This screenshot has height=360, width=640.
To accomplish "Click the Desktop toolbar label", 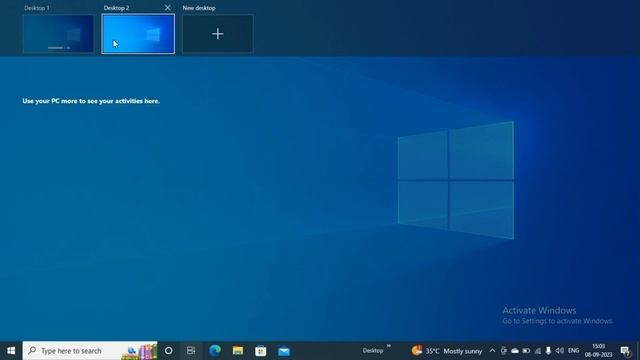I will click(x=373, y=351).
